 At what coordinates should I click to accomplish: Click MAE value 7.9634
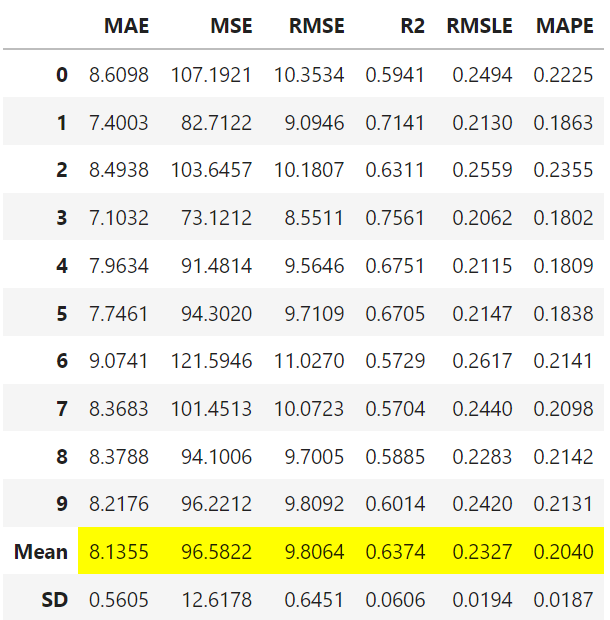(119, 266)
